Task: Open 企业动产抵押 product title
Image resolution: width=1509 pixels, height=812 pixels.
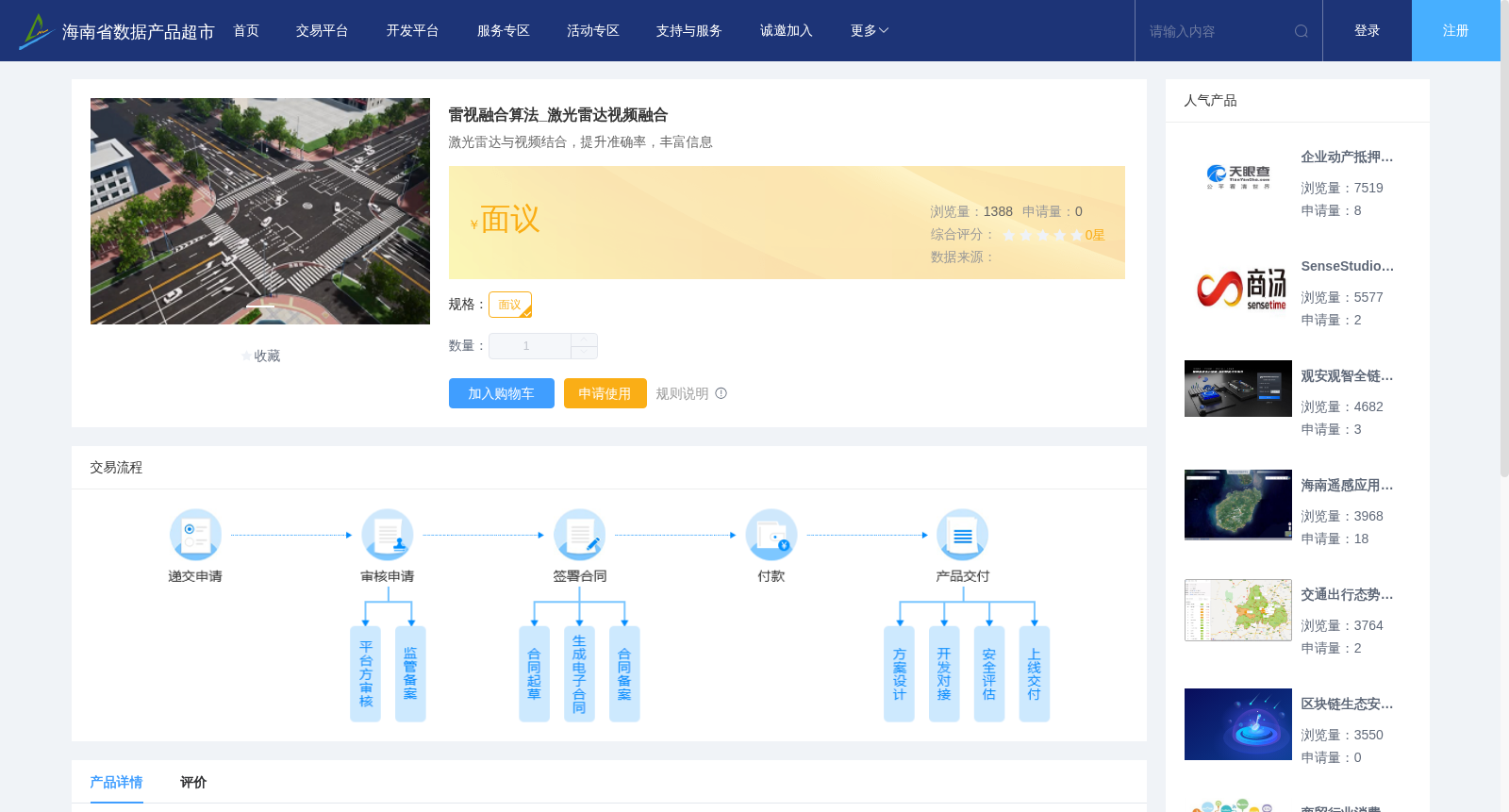Action: click(x=1347, y=157)
